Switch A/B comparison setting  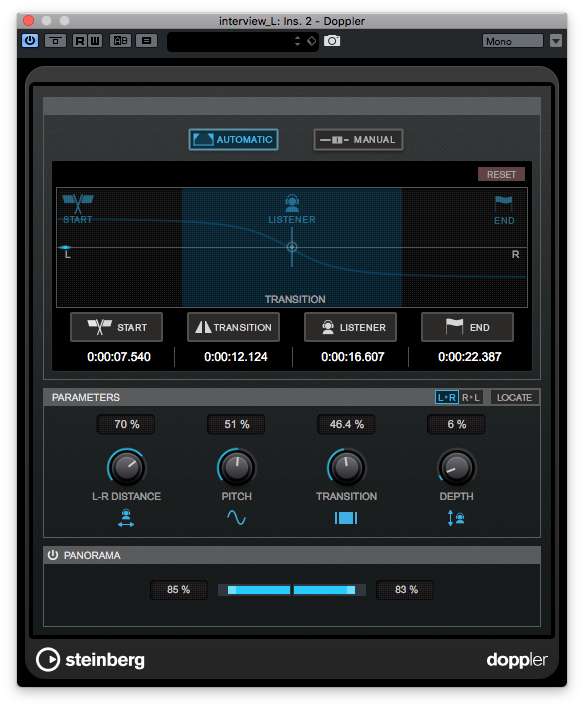point(120,41)
